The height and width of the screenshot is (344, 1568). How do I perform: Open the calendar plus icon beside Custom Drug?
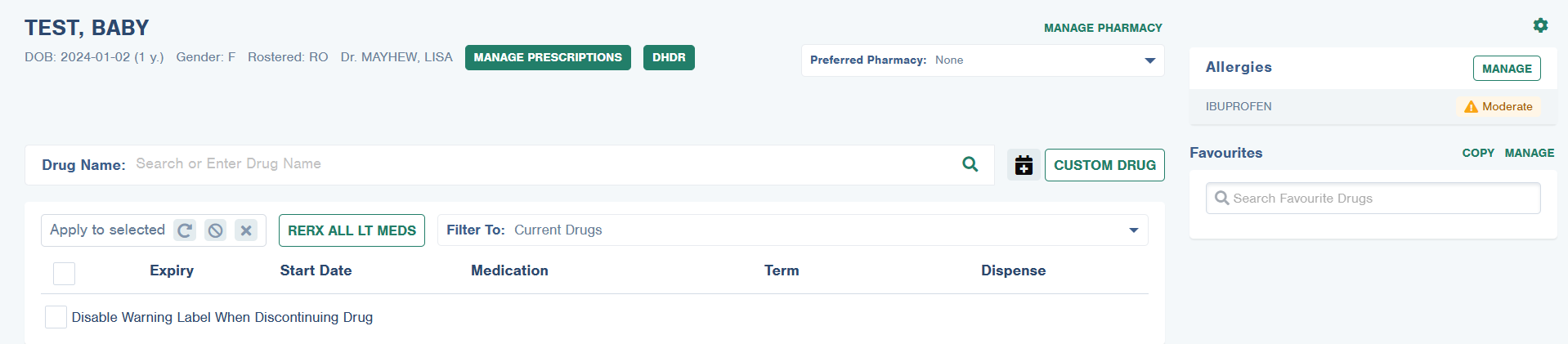(x=1024, y=165)
